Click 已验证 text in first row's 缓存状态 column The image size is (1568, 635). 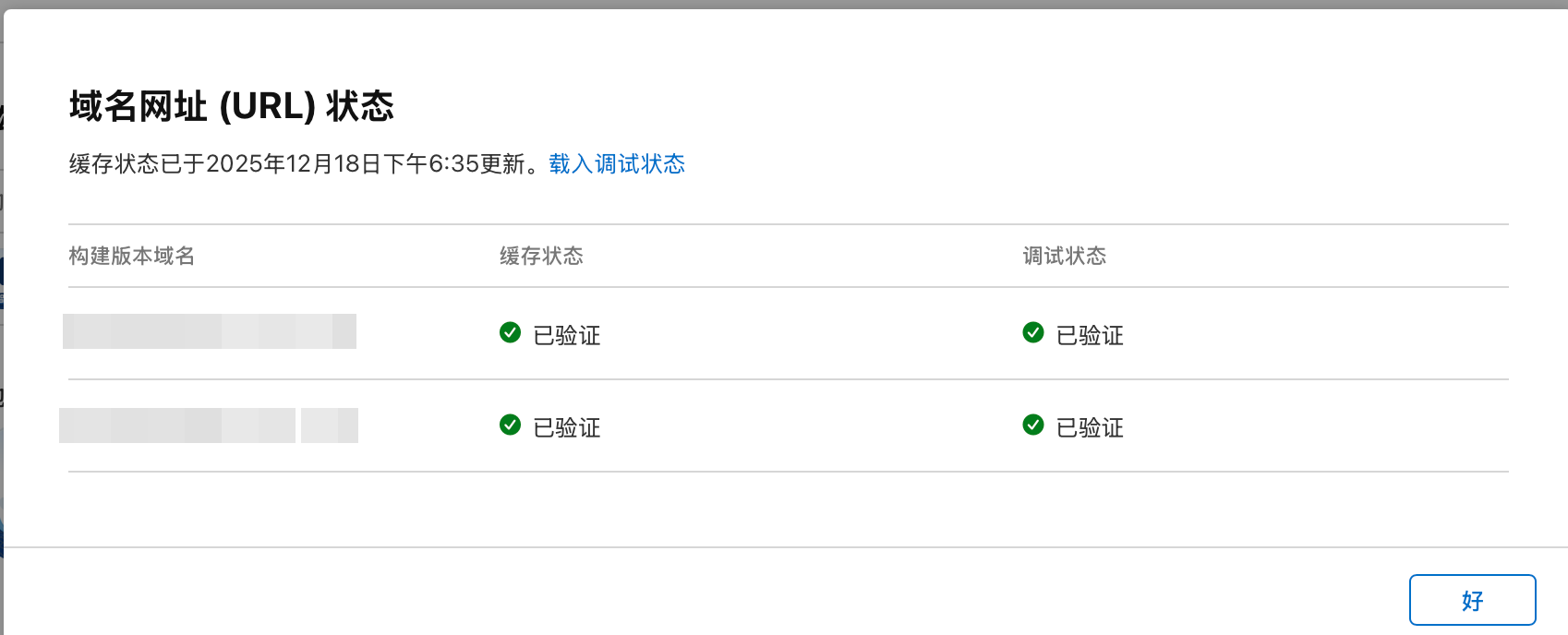567,335
